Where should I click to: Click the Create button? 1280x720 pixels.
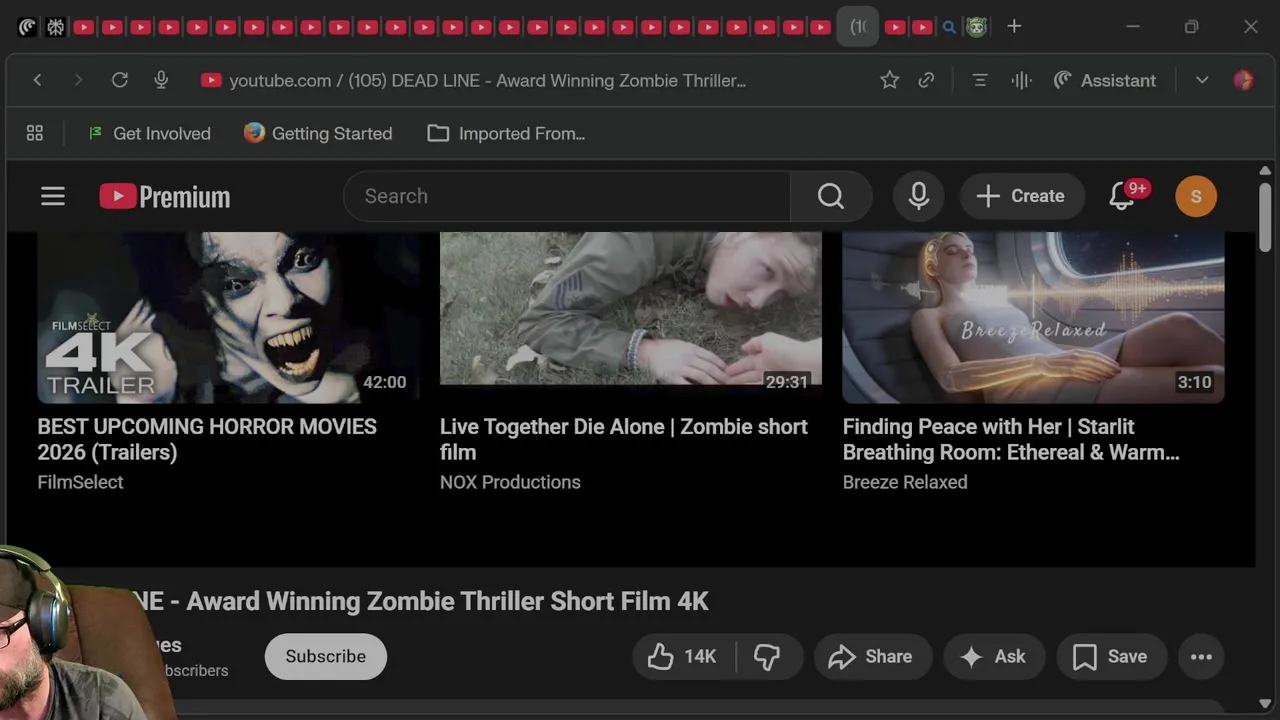coord(1020,196)
